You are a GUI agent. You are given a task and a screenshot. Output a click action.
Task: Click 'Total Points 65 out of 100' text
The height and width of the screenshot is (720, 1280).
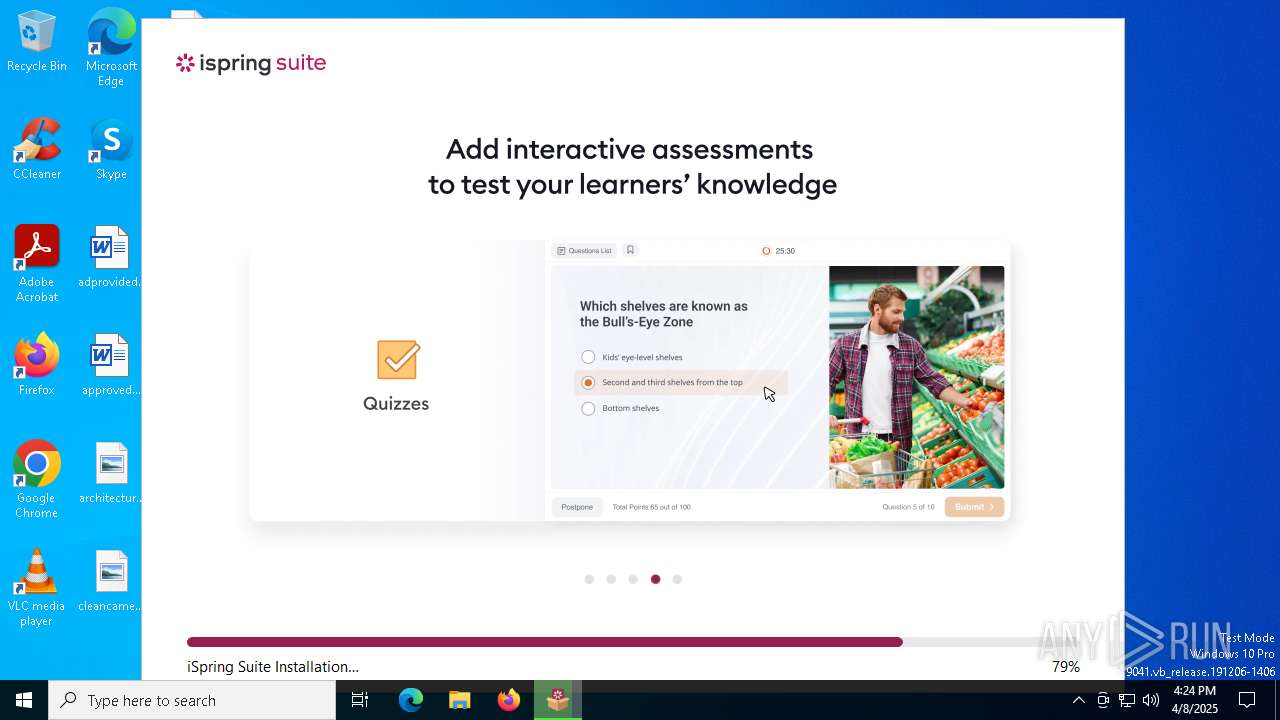(x=651, y=507)
